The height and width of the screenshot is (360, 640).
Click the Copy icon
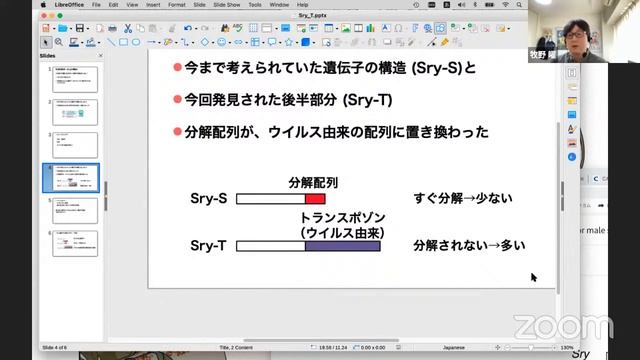click(x=140, y=28)
